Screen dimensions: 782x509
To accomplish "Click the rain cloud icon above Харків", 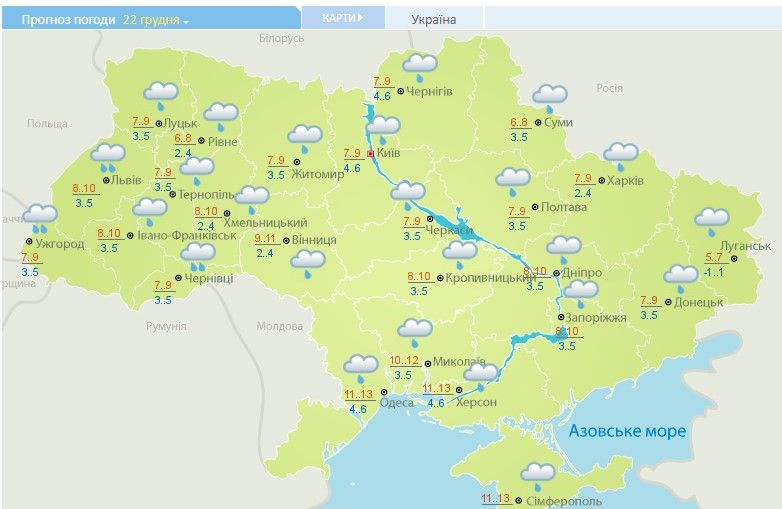I will [x=620, y=157].
